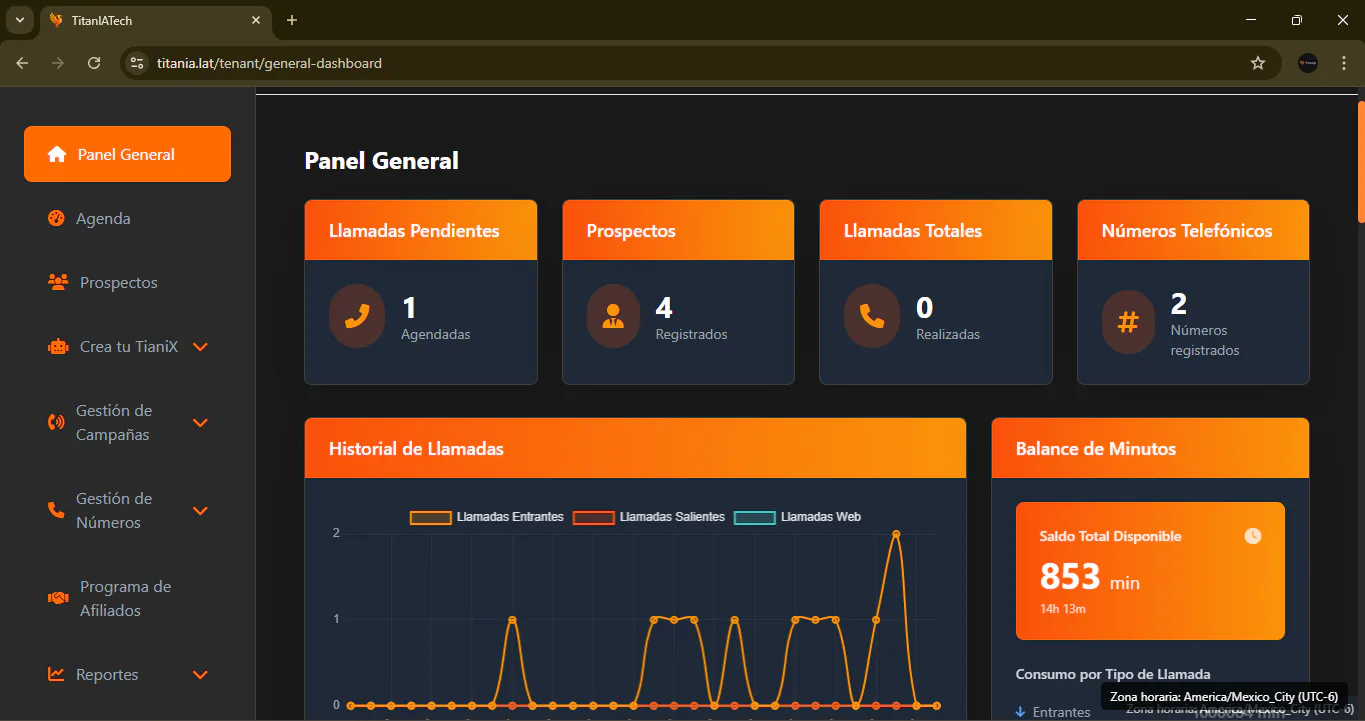
Task: Toggle the Llamadas Salientes legend series
Action: click(649, 517)
